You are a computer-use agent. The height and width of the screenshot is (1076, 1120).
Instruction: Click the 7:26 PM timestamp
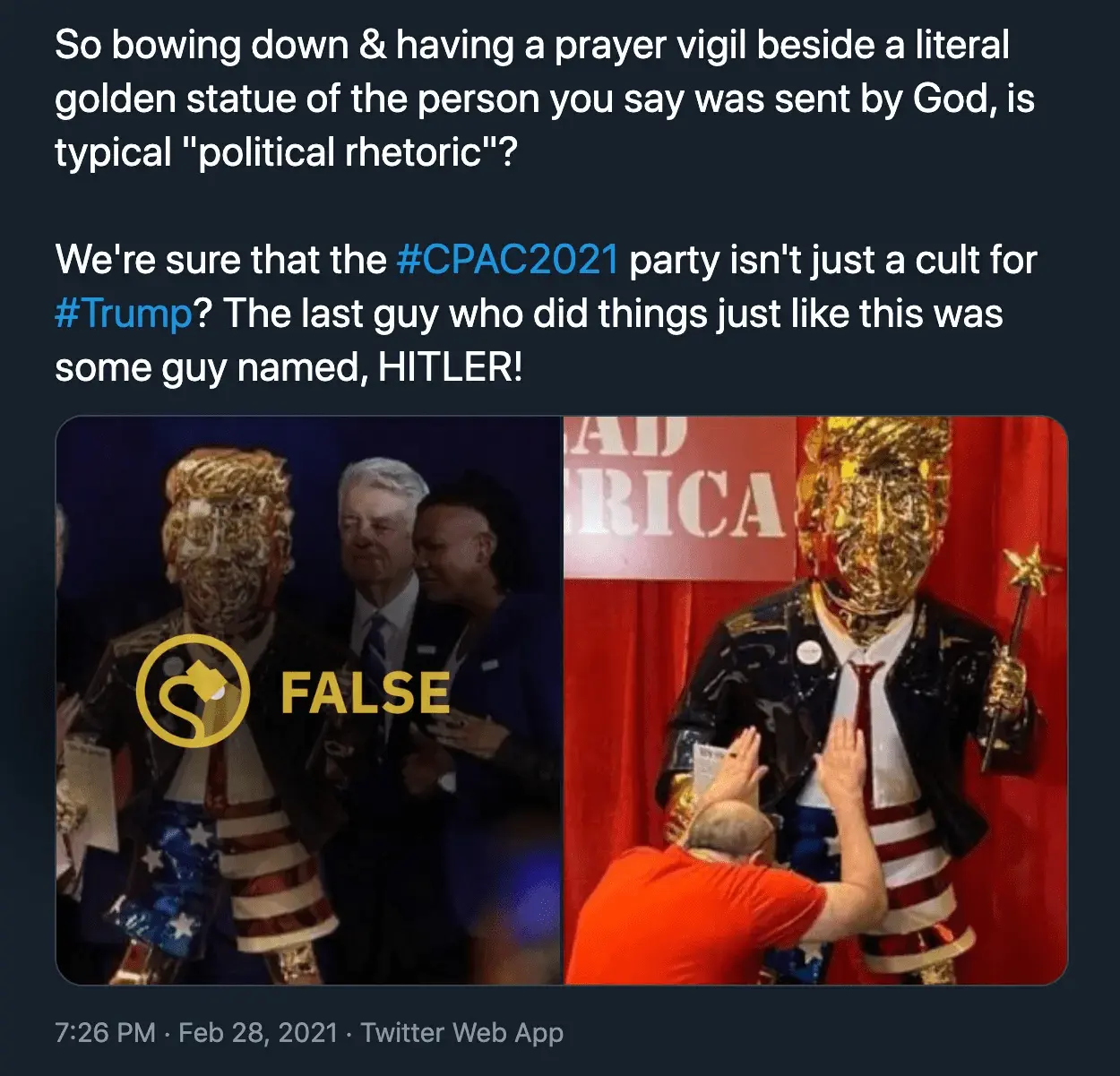click(x=105, y=1032)
